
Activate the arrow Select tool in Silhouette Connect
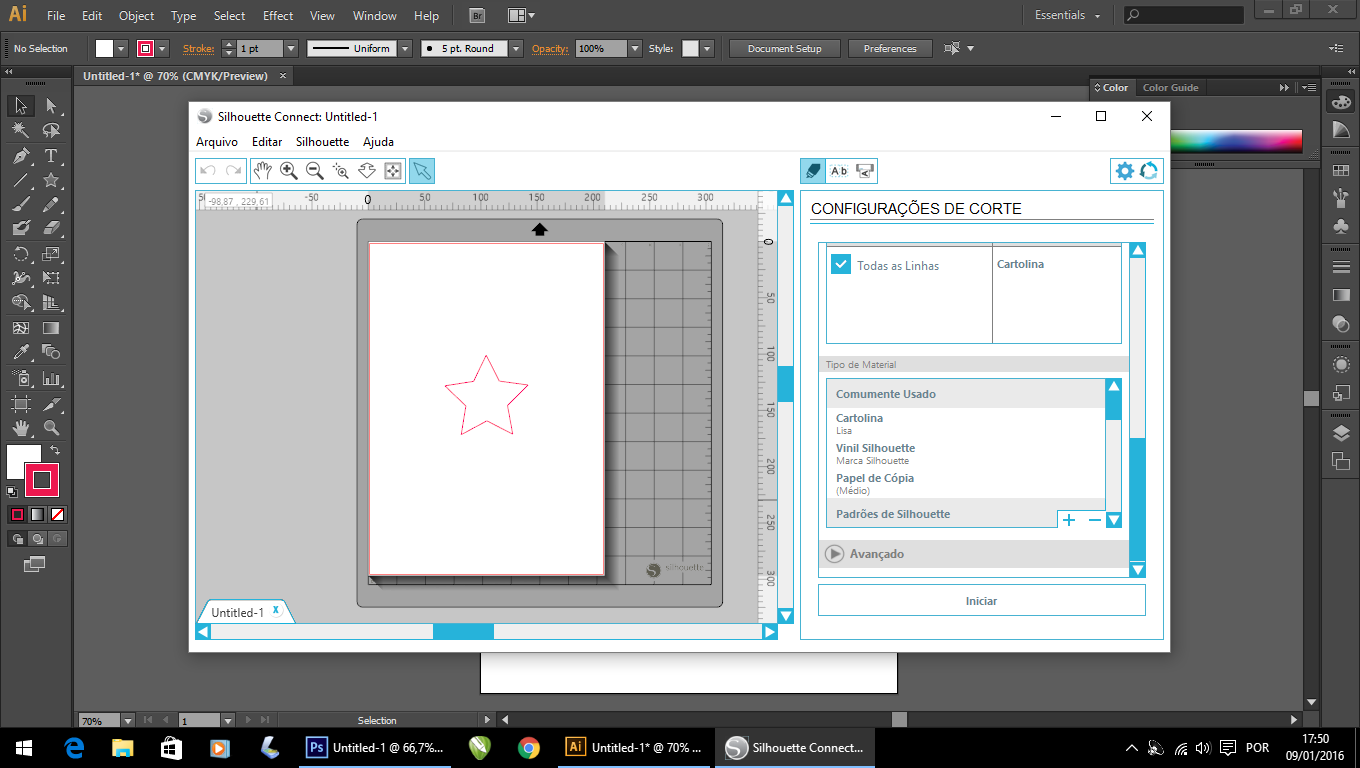click(422, 171)
